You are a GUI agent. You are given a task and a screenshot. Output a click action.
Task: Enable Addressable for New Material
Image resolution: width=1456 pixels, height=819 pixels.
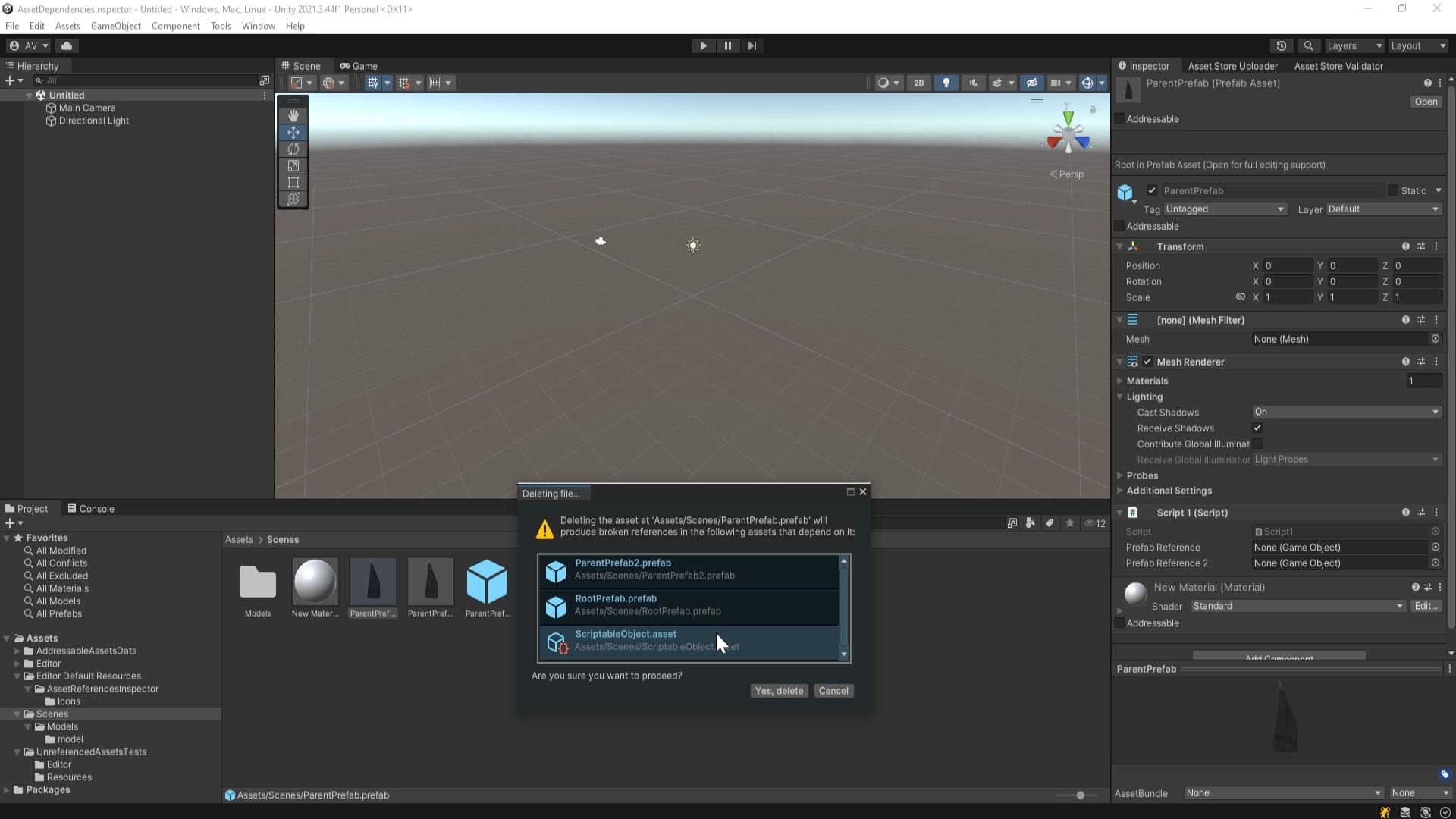tap(1119, 623)
